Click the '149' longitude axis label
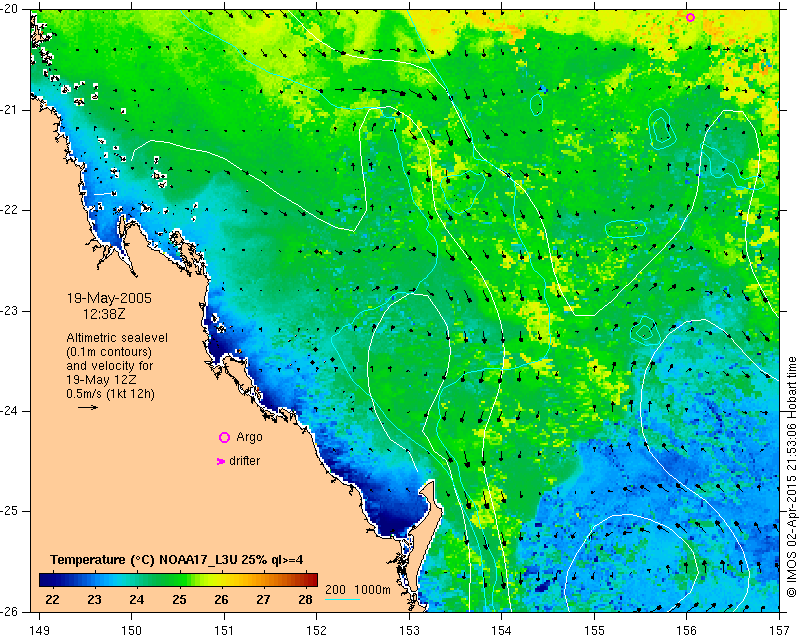 (40, 631)
